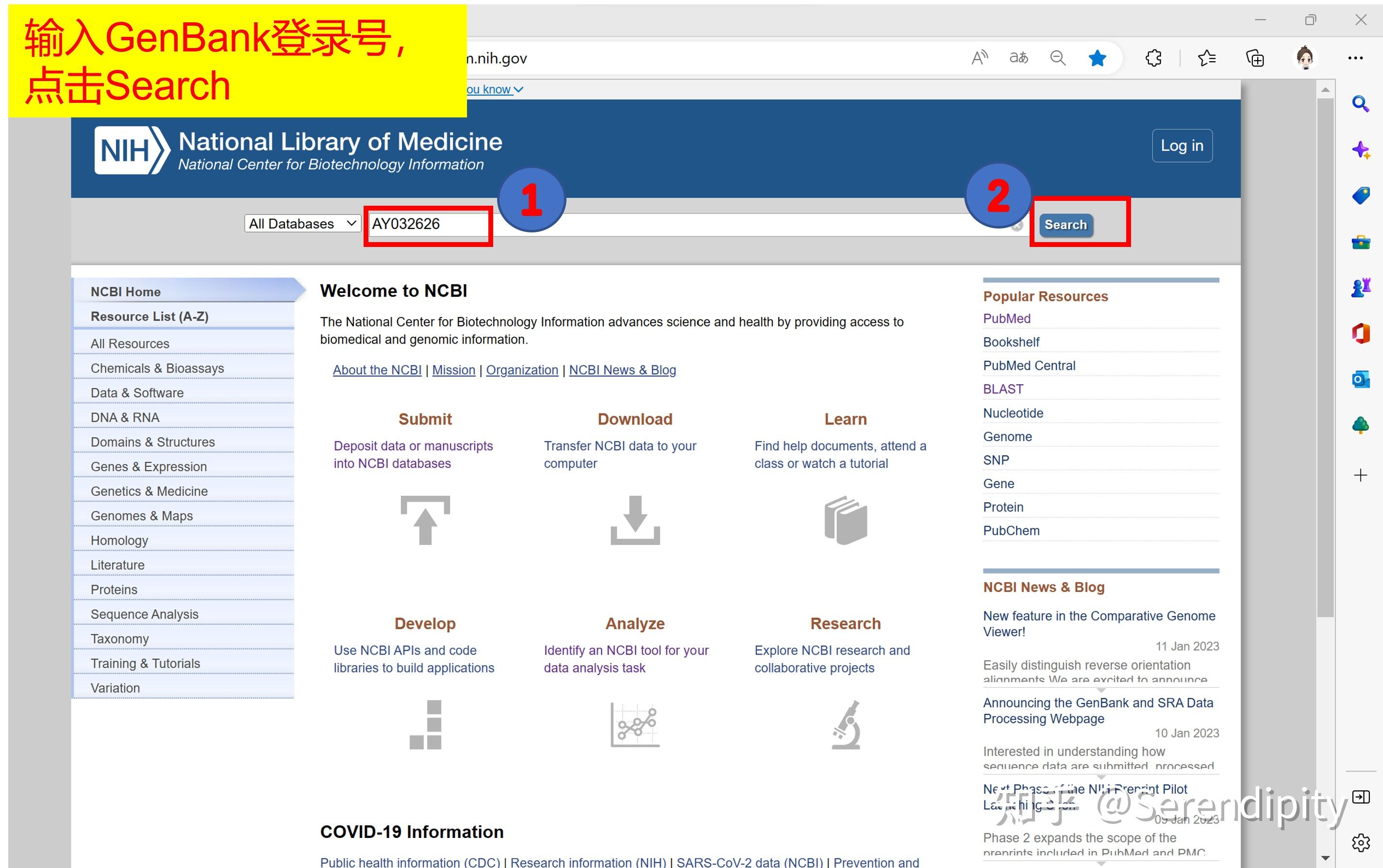The width and height of the screenshot is (1383, 868).
Task: Select DNA & RNA in left menu
Action: click(125, 417)
